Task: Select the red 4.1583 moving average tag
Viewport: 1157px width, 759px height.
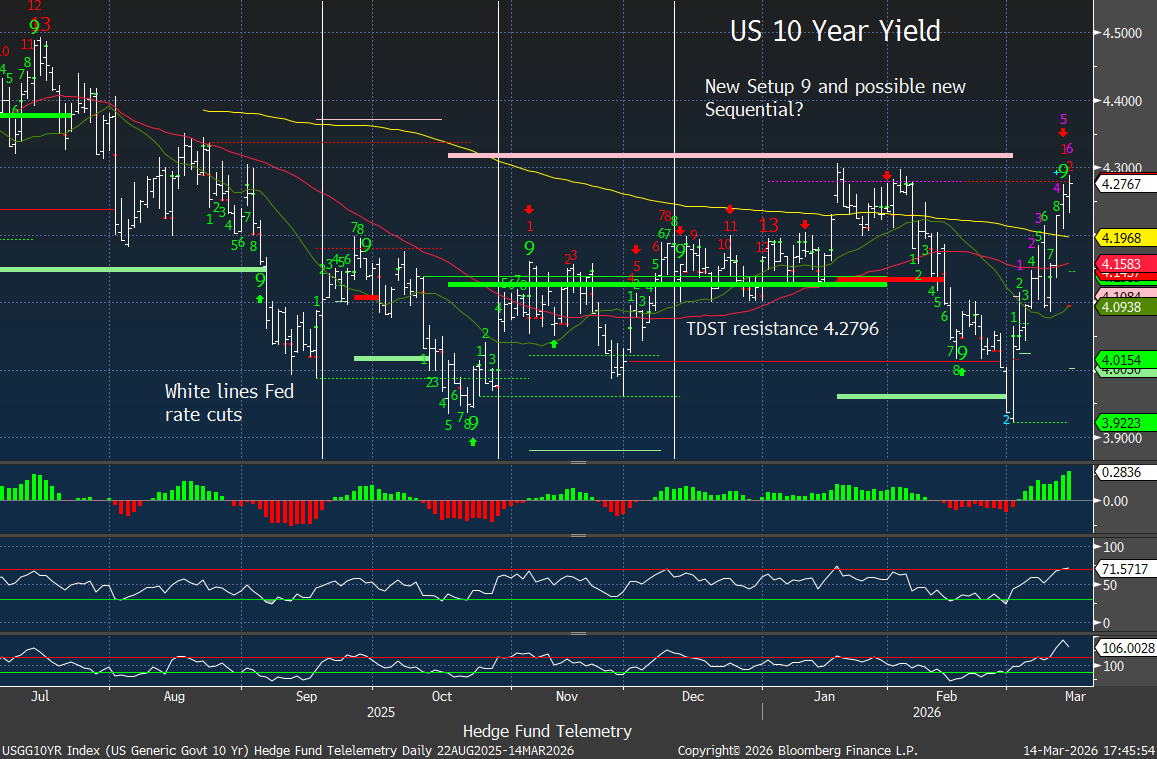Action: (x=1126, y=265)
